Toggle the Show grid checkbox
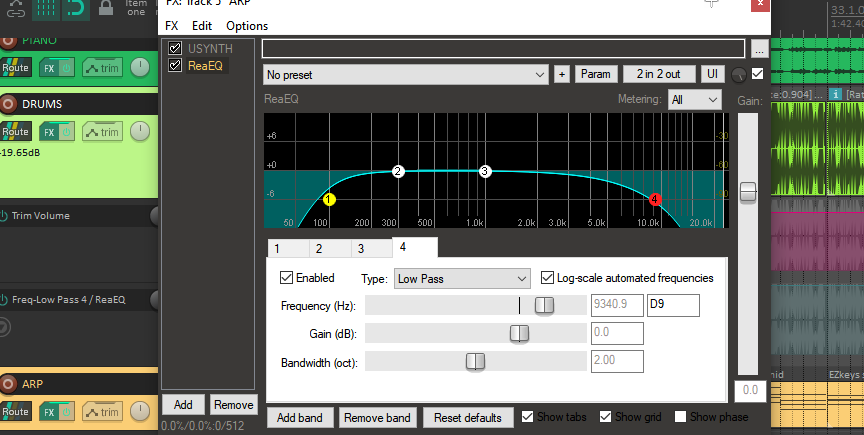This screenshot has width=864, height=435. pyautogui.click(x=606, y=417)
